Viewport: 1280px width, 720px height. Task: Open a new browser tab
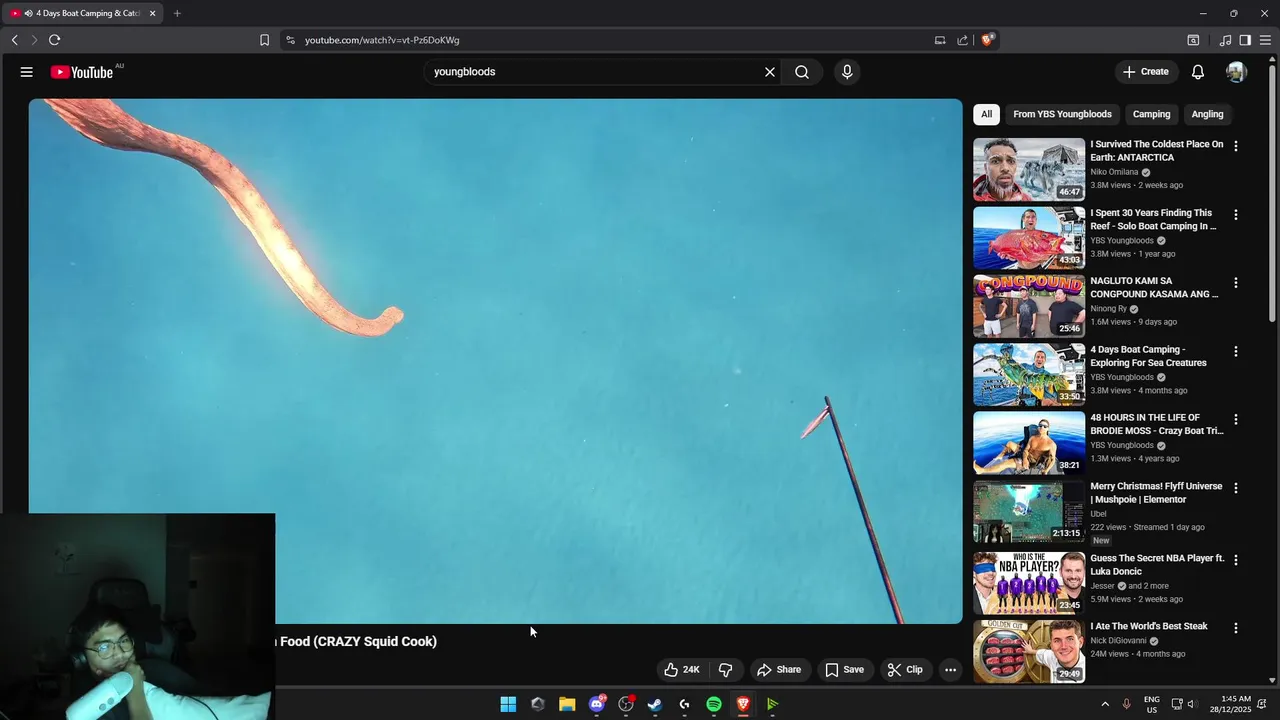(x=177, y=13)
